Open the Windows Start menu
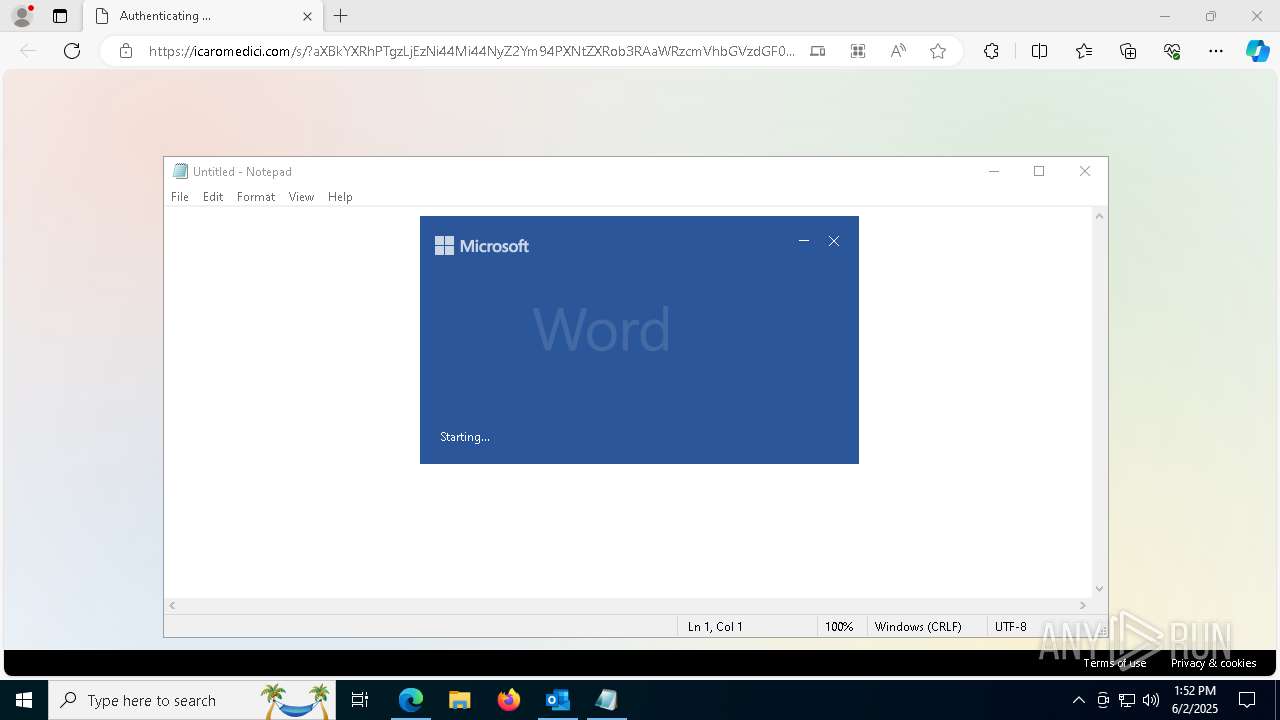The image size is (1280, 720). point(24,700)
